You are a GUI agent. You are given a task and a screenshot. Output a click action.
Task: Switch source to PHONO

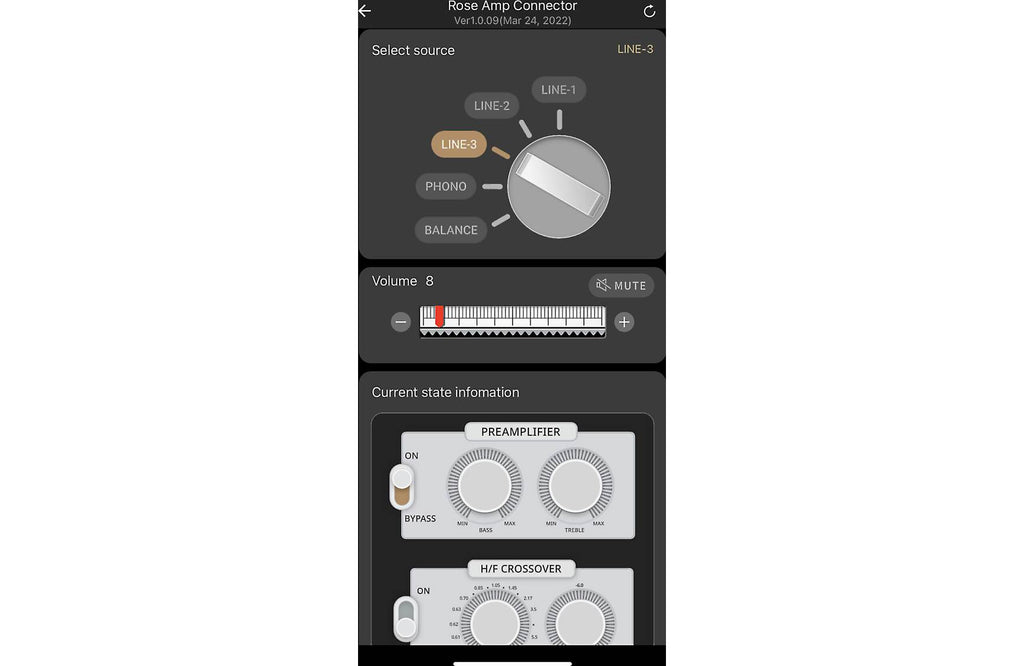click(x=446, y=186)
